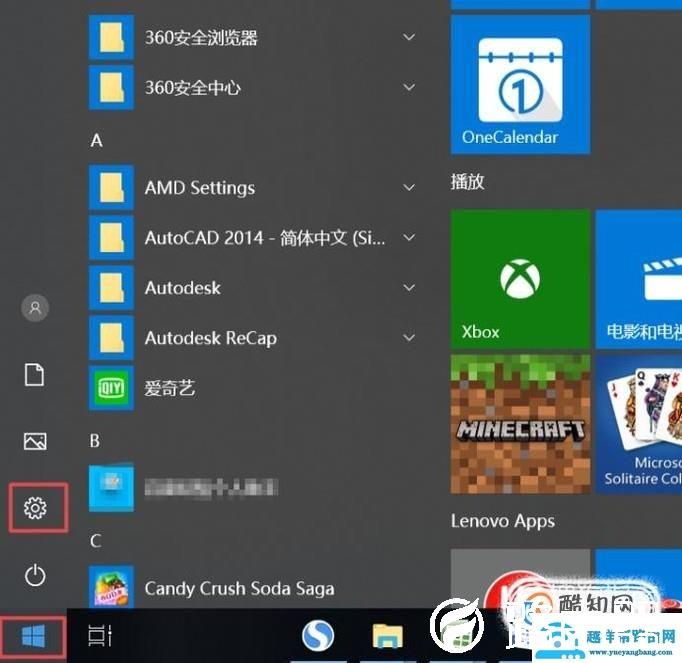The height and width of the screenshot is (663, 682).
Task: Expand the 360安全浏览器 folder chevron
Action: coord(409,37)
